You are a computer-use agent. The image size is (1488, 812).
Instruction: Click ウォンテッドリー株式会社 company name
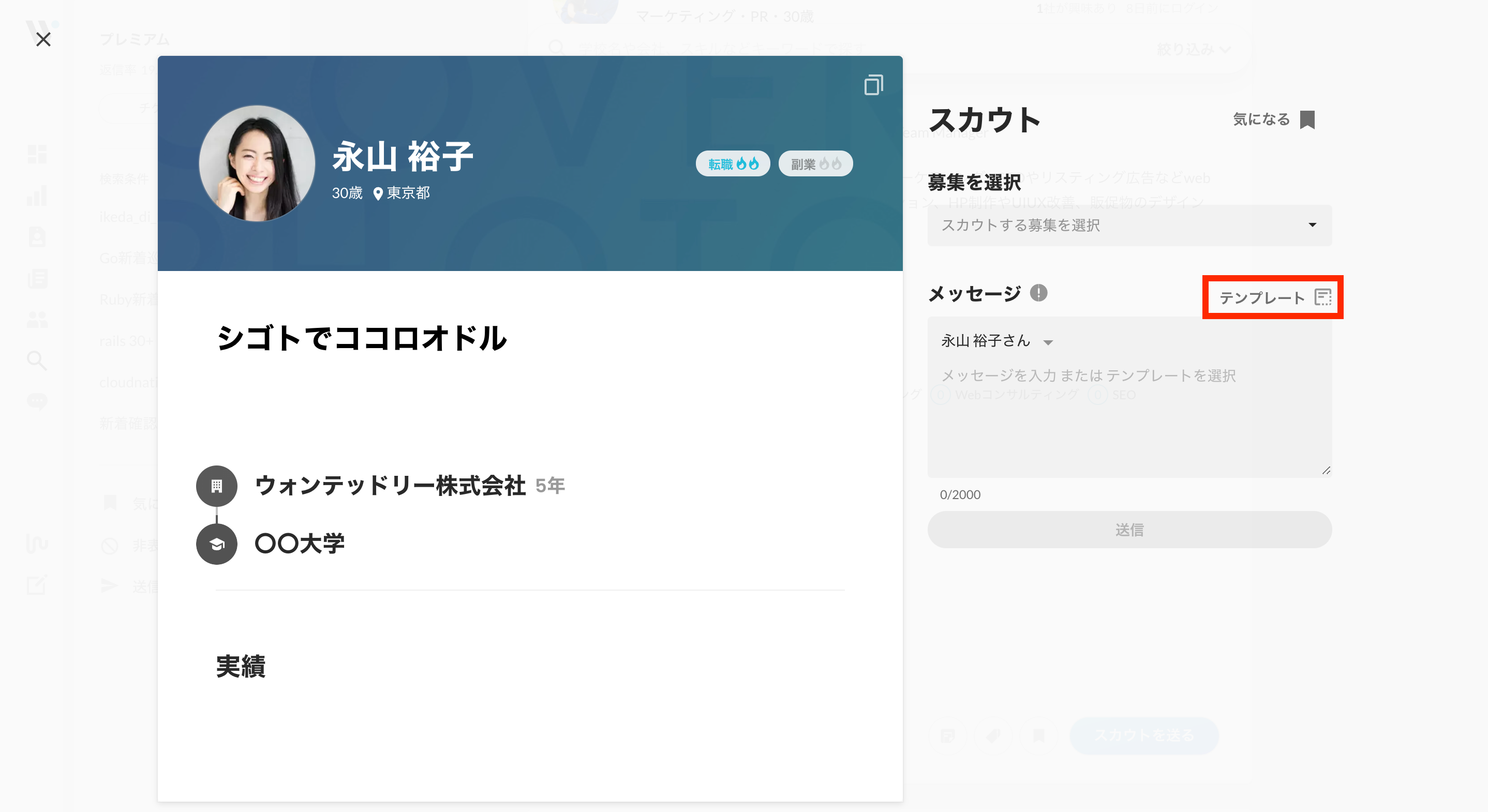[391, 486]
